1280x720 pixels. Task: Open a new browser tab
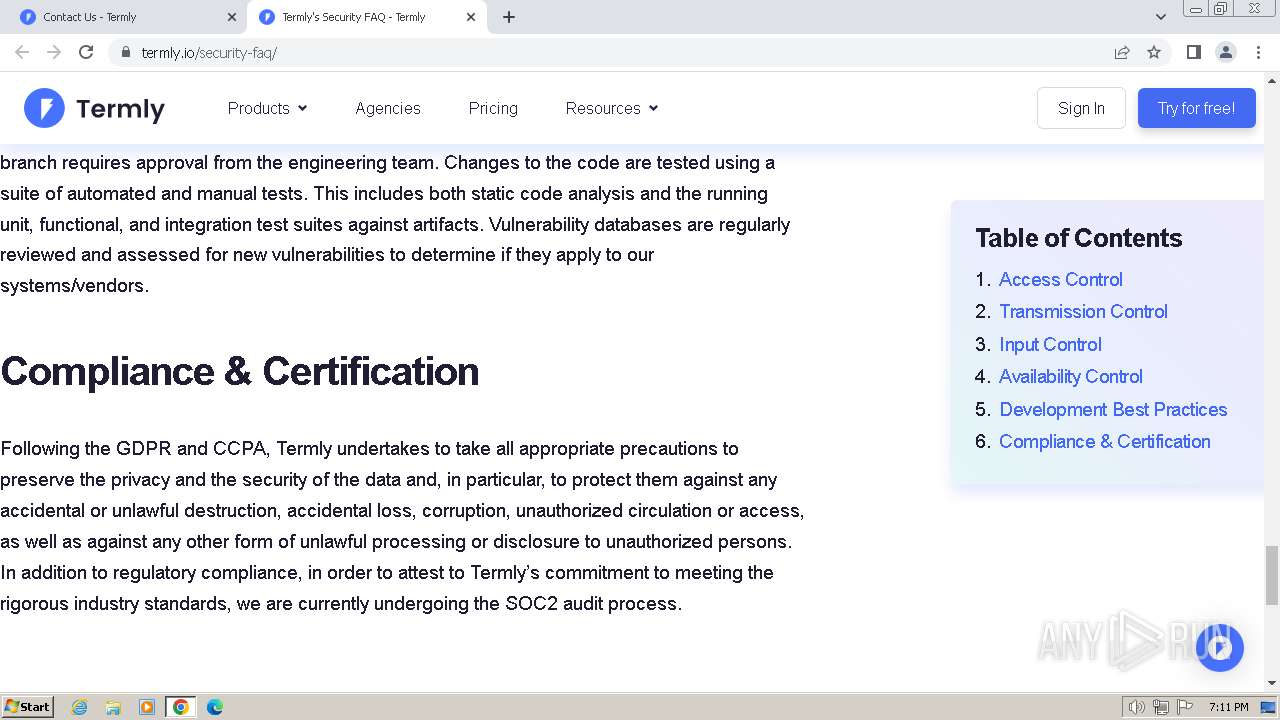pos(509,17)
